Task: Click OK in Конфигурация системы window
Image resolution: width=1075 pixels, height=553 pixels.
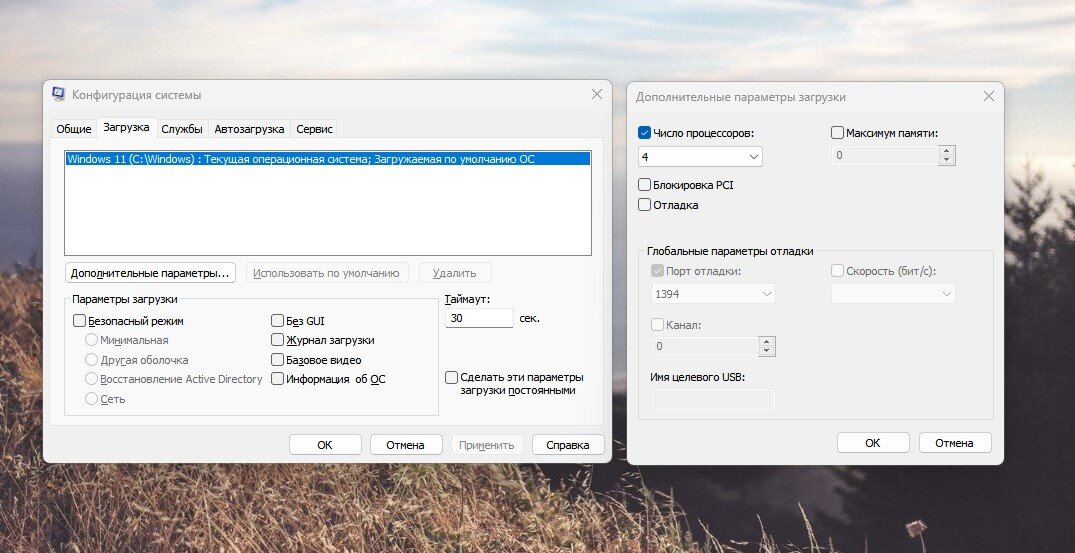Action: 325,445
